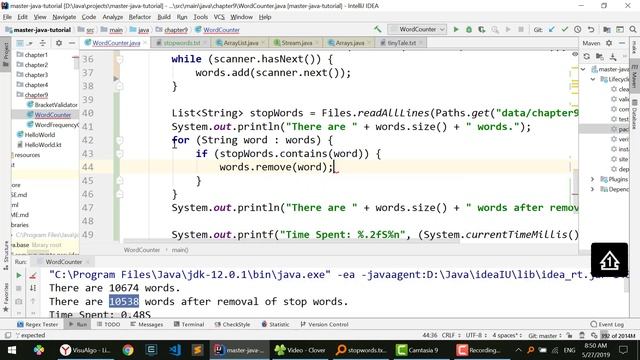
Task: Hide the Project panel using the minus icon
Action: pos(72,43)
